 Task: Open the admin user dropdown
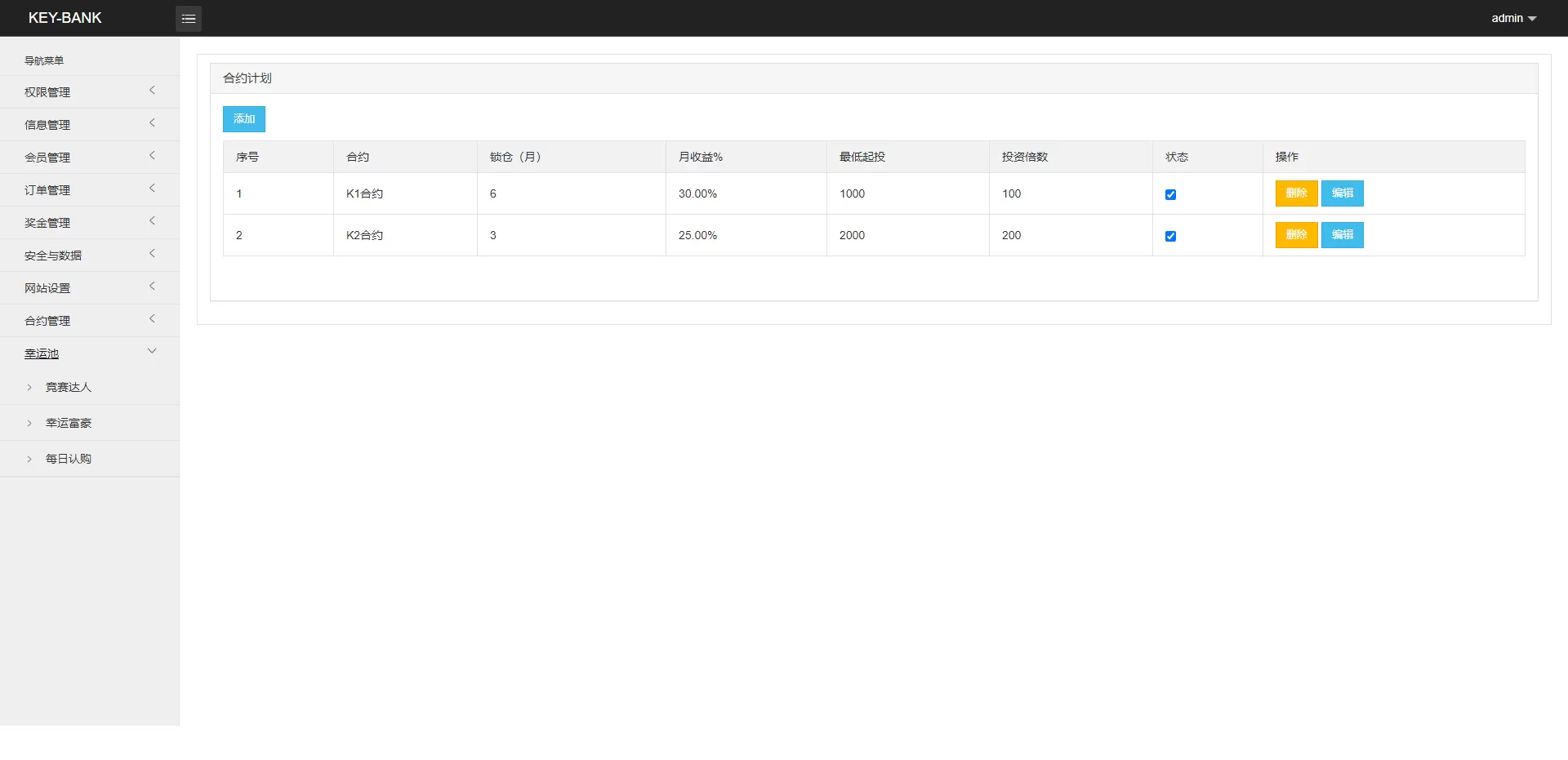pyautogui.click(x=1513, y=18)
